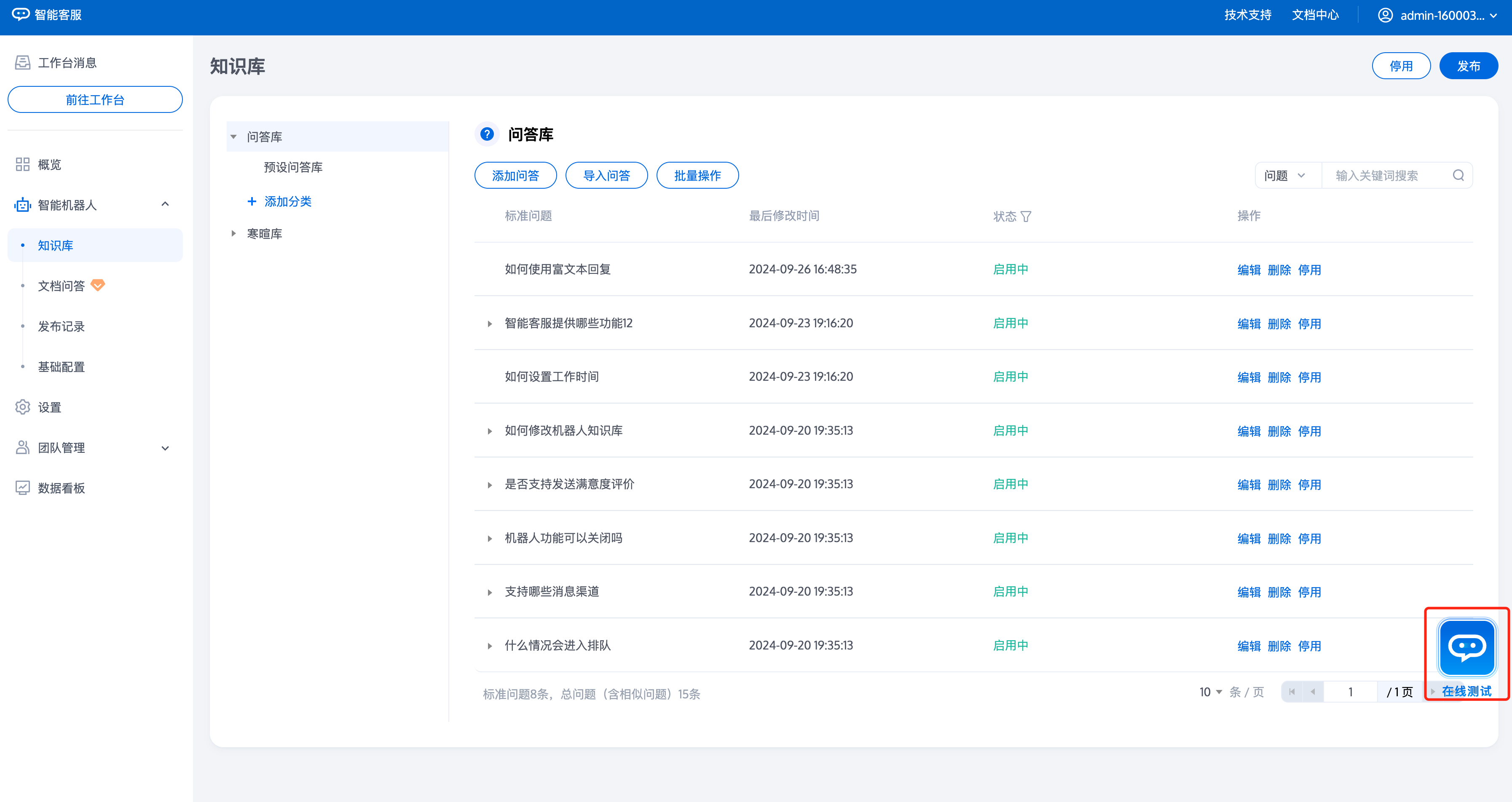The height and width of the screenshot is (802, 1512).
Task: Expand the 智能客服提供哪些功能12 row
Action: click(x=490, y=324)
